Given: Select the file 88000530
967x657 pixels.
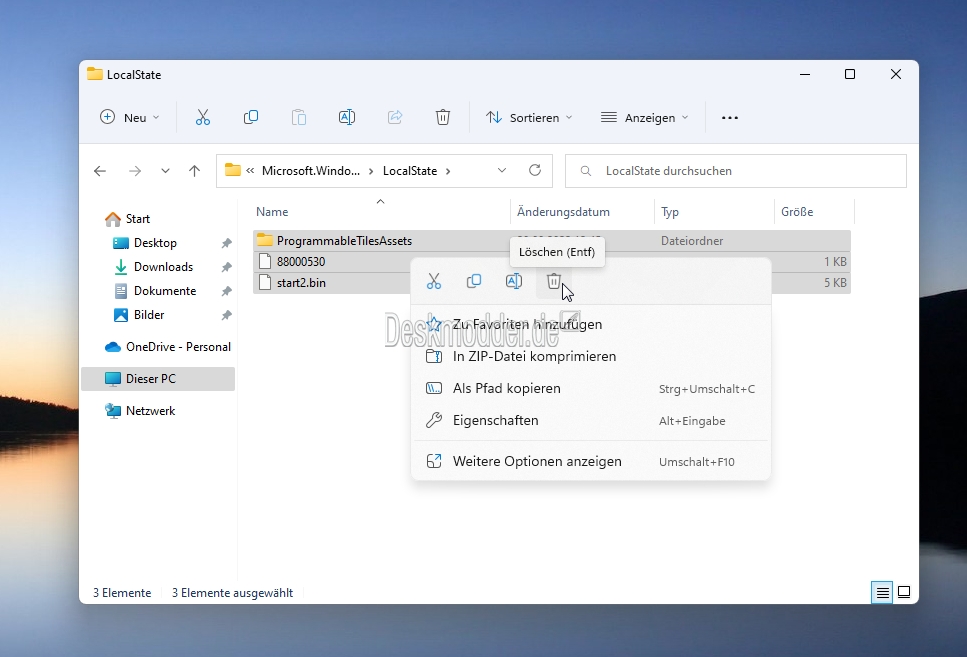Looking at the screenshot, I should [x=301, y=262].
